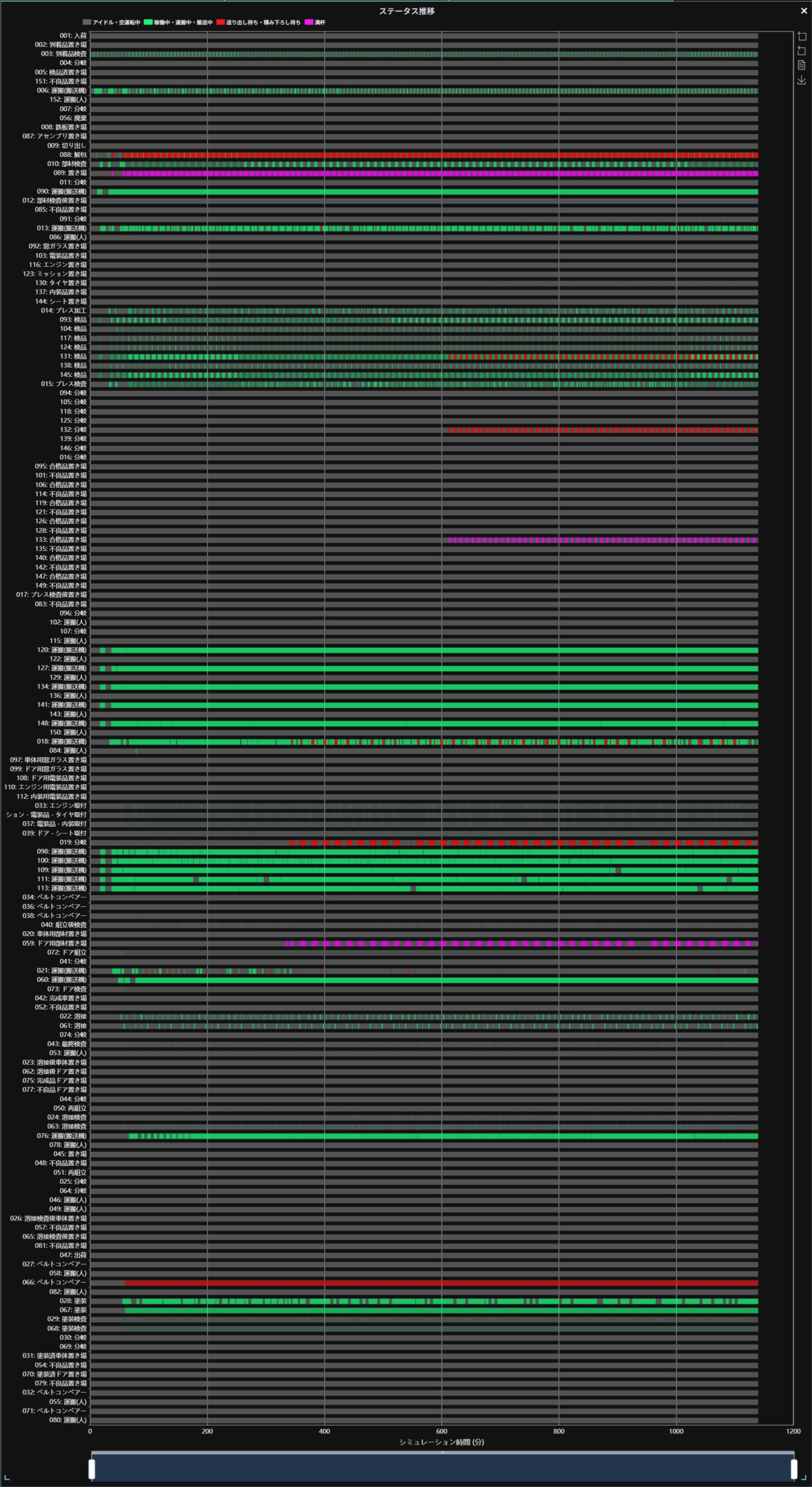
Task: Toggle the 満杯 legend entry
Action: tap(319, 23)
